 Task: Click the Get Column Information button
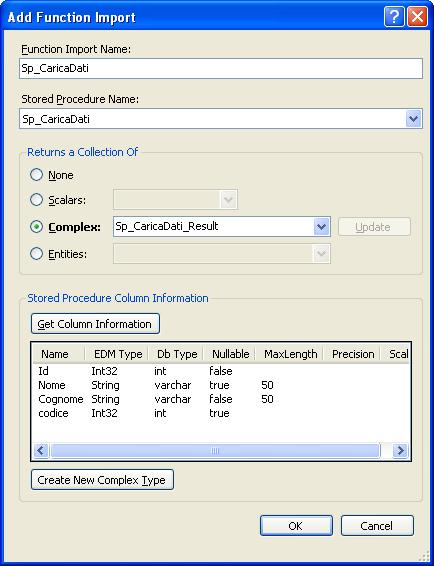click(95, 324)
